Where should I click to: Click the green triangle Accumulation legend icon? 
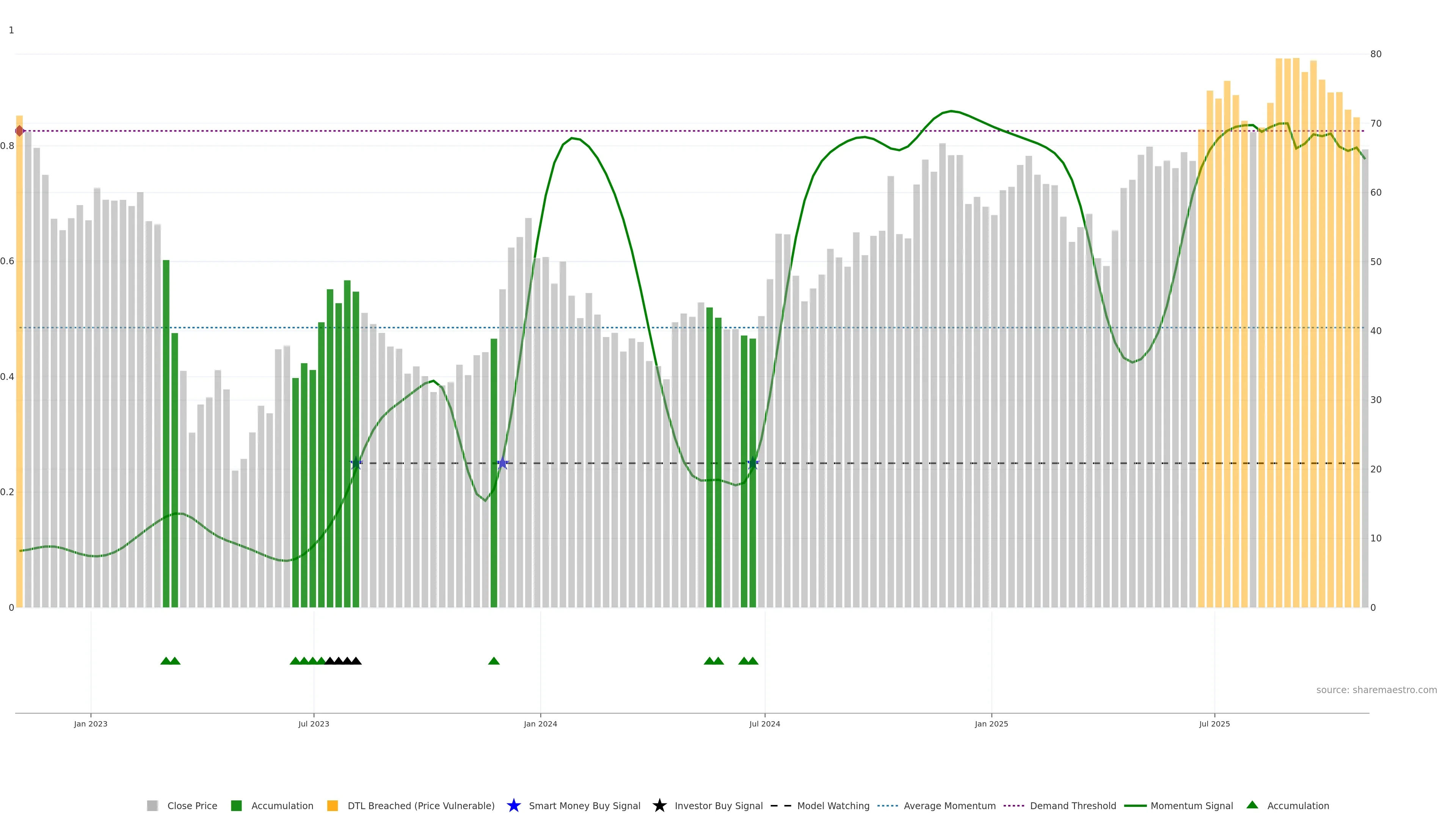1252,805
